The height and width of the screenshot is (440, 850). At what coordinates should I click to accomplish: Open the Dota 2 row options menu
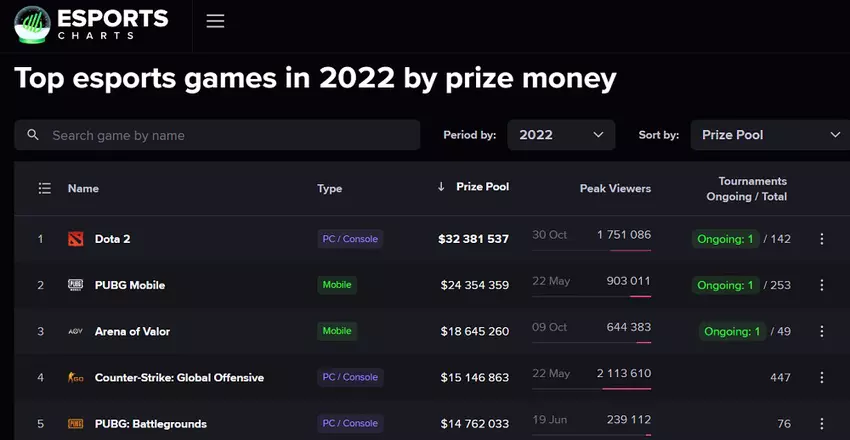822,239
